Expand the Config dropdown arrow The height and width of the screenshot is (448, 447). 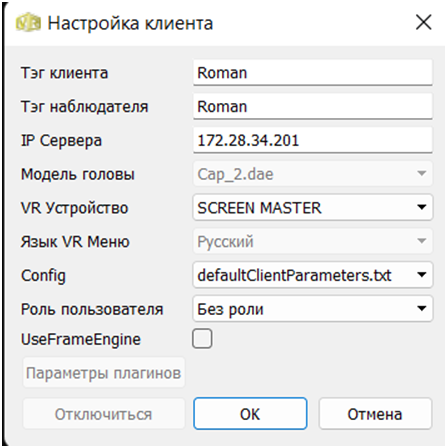[422, 275]
